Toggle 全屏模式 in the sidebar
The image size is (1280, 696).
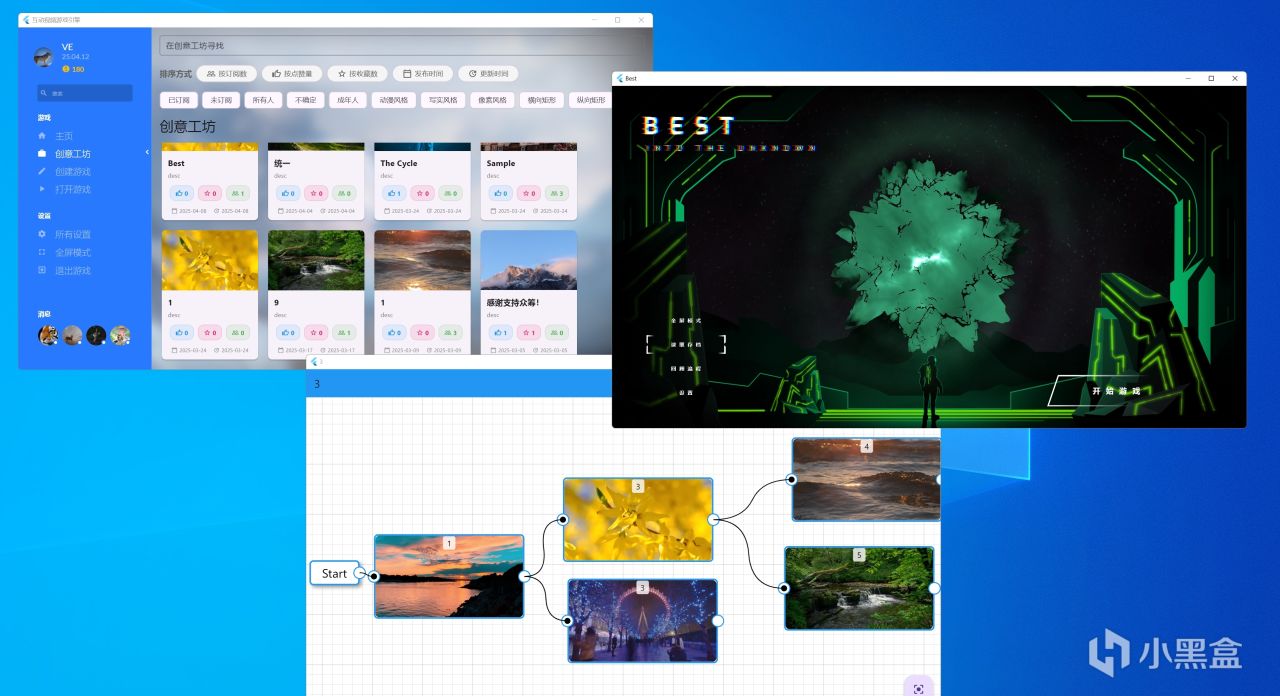coord(72,252)
